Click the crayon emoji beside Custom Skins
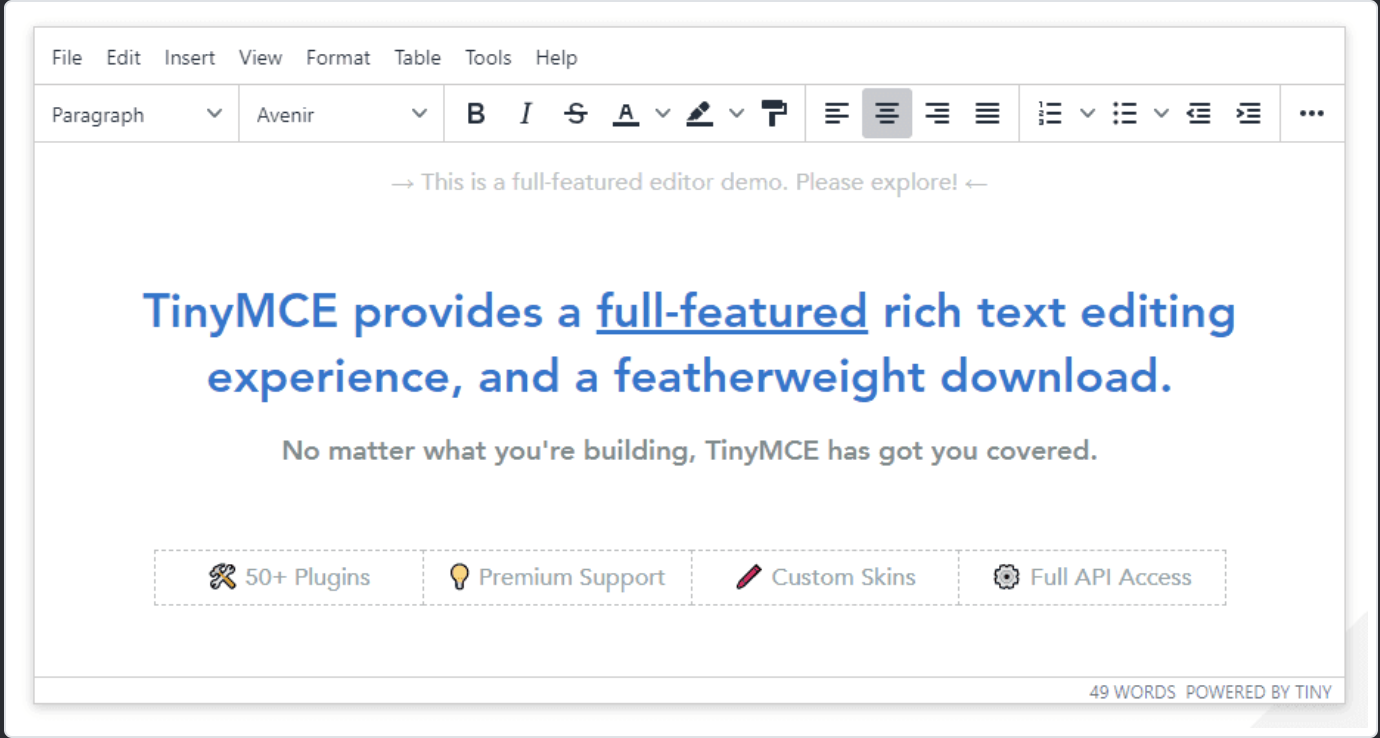The height and width of the screenshot is (738, 1380). (x=748, y=577)
